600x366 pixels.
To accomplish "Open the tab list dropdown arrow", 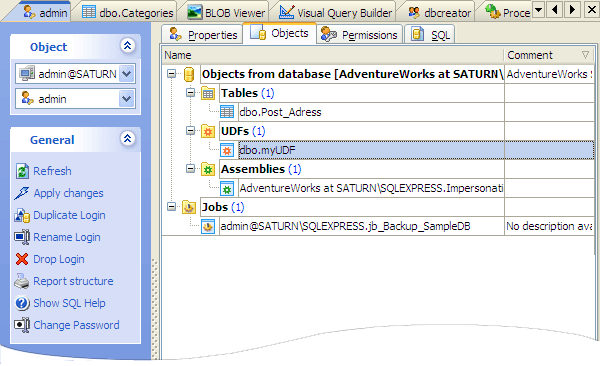I will pyautogui.click(x=539, y=9).
